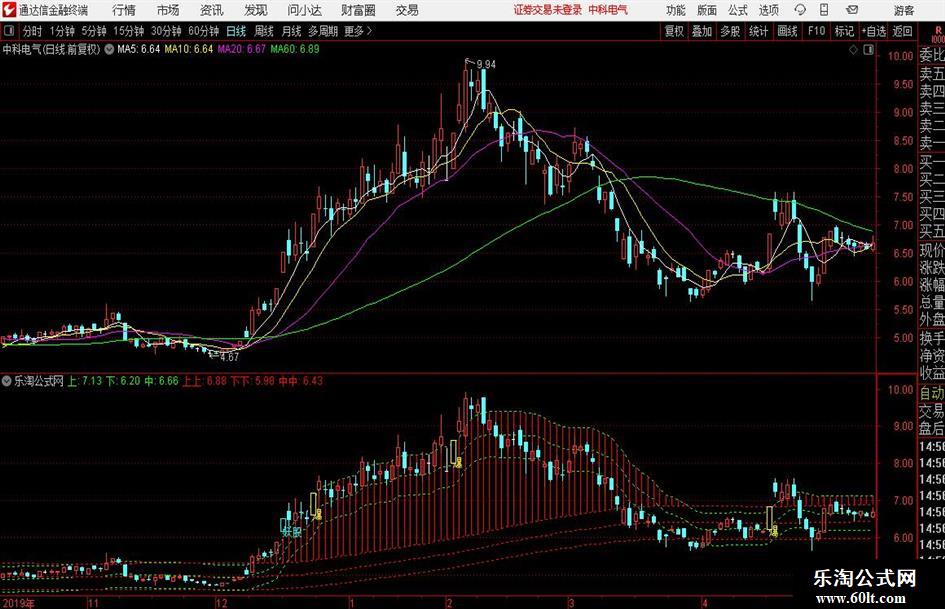The image size is (945, 609).
Task: Switch to the 分时 period tab
Action: pyautogui.click(x=33, y=31)
